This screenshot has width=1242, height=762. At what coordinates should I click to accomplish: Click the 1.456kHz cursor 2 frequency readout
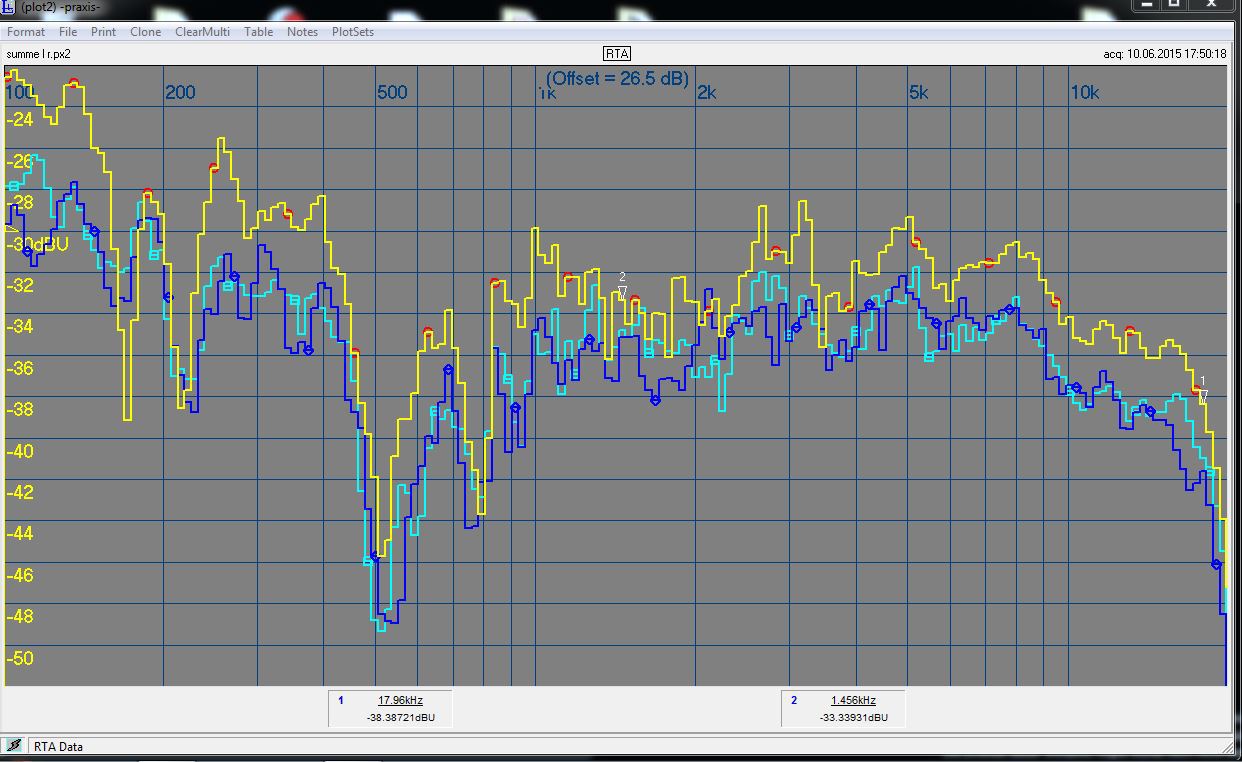point(853,700)
